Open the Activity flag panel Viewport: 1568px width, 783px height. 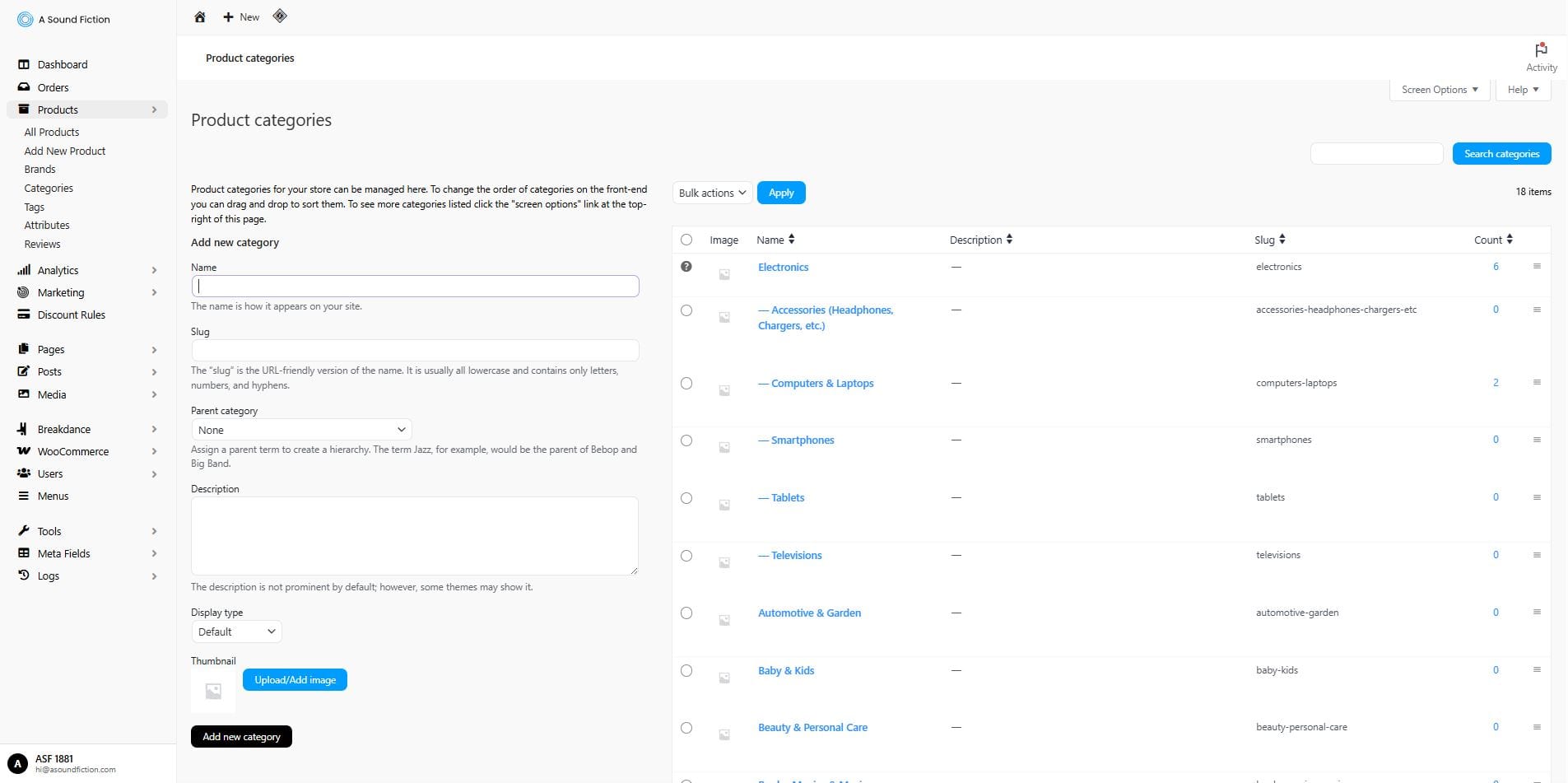pyautogui.click(x=1540, y=51)
